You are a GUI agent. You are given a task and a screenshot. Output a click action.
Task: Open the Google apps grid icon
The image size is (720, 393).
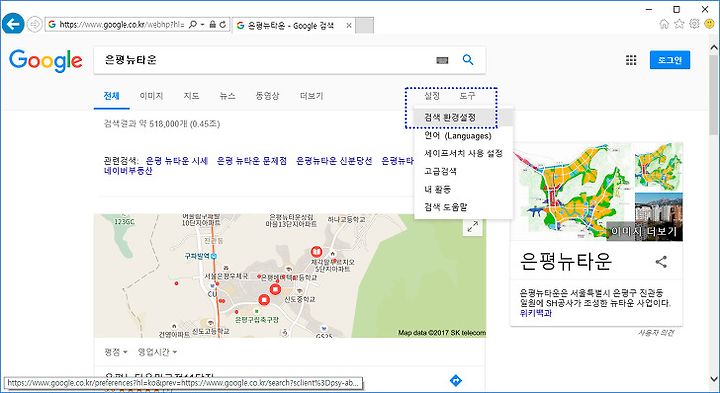point(631,60)
